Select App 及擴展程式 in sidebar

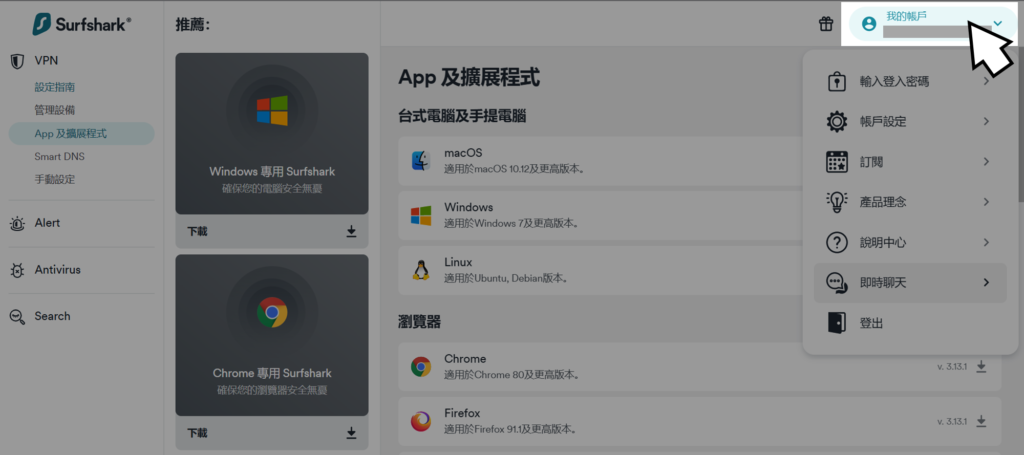tap(82, 134)
